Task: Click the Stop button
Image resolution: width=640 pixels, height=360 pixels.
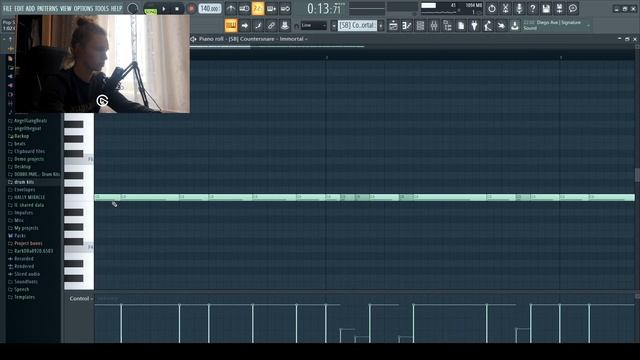Action: click(177, 9)
